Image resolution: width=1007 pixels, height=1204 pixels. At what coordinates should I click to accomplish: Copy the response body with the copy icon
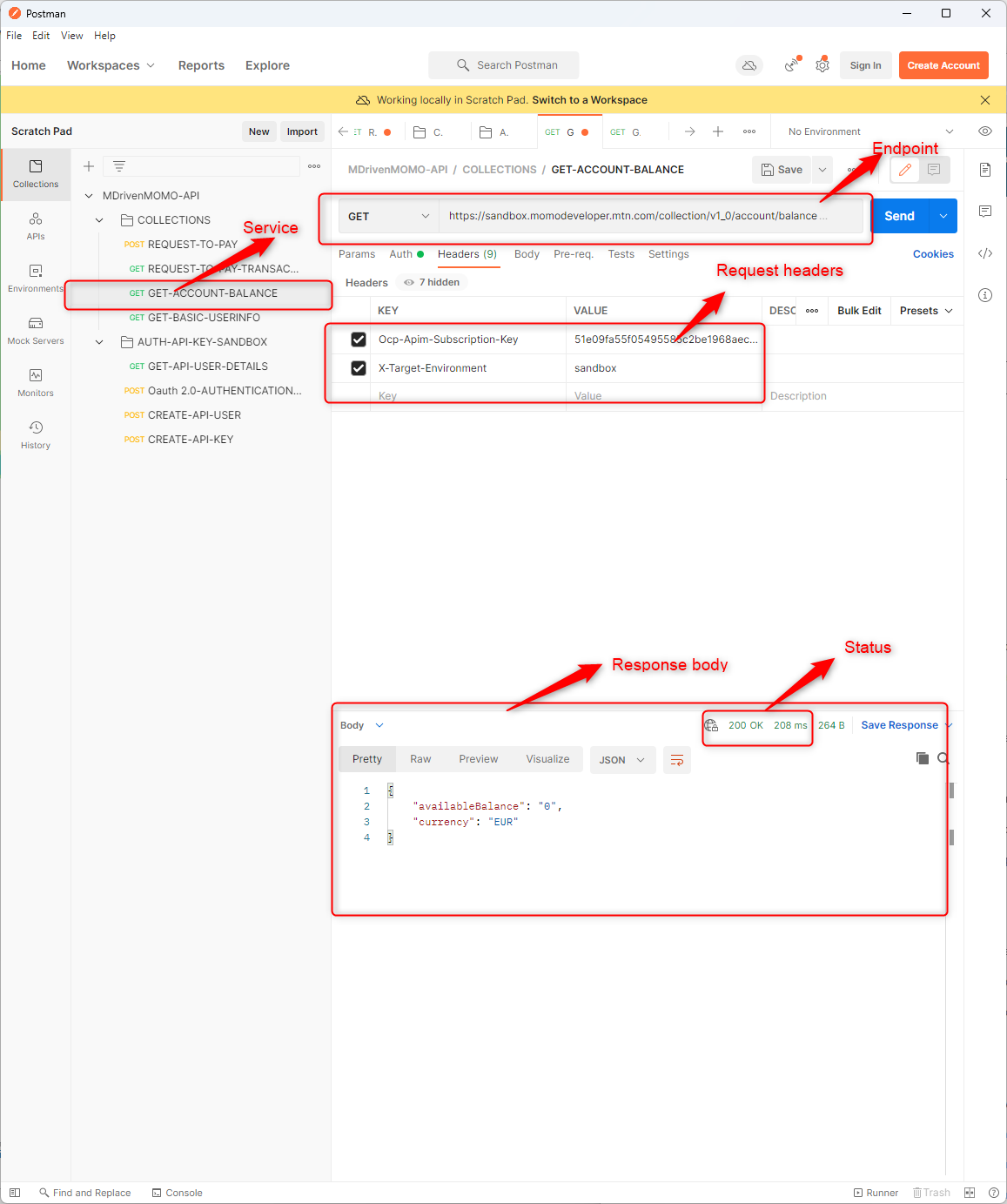coord(922,758)
